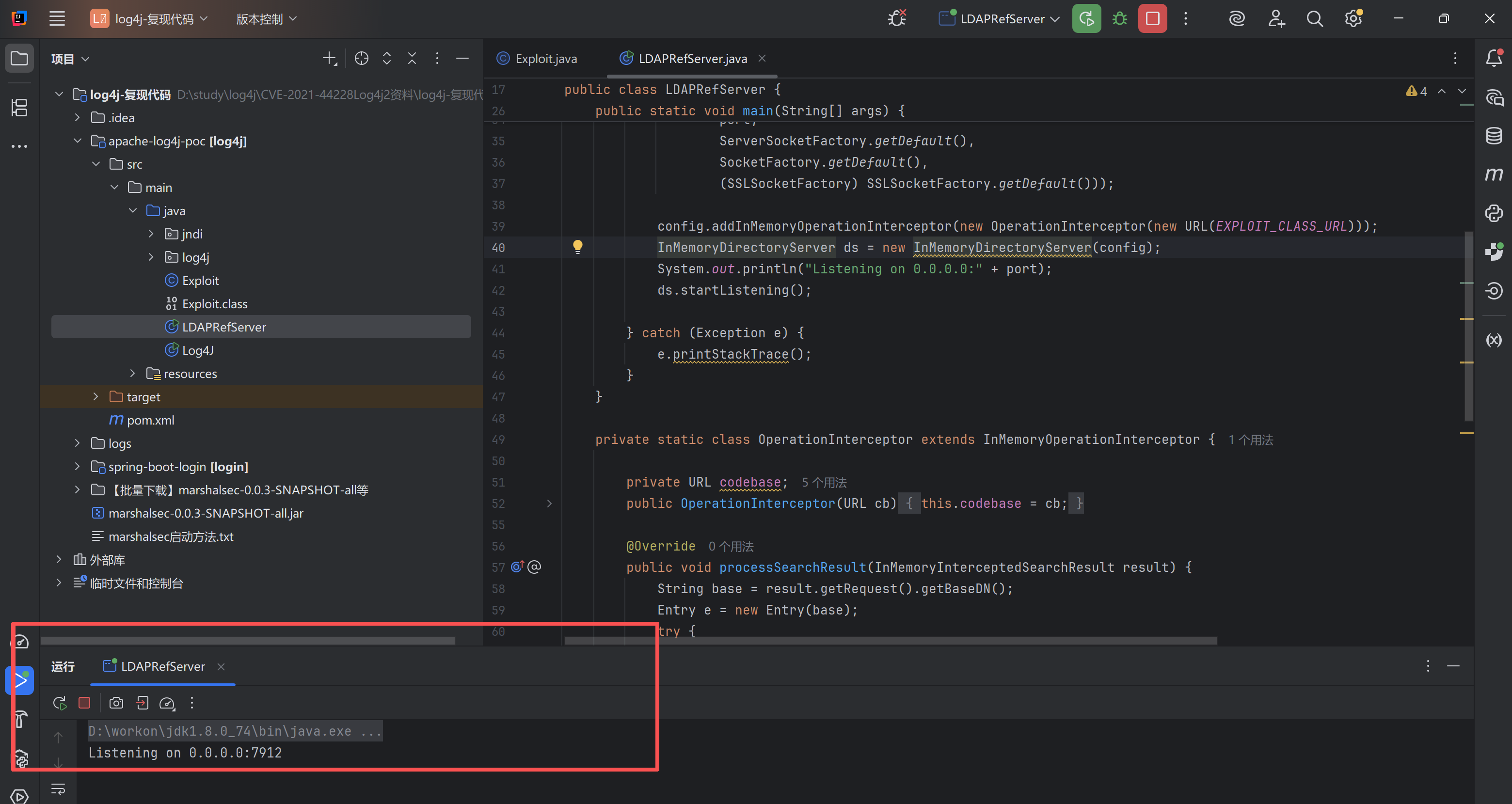1512x804 pixels.
Task: Click Select Opened File crosshair icon
Action: [x=362, y=58]
